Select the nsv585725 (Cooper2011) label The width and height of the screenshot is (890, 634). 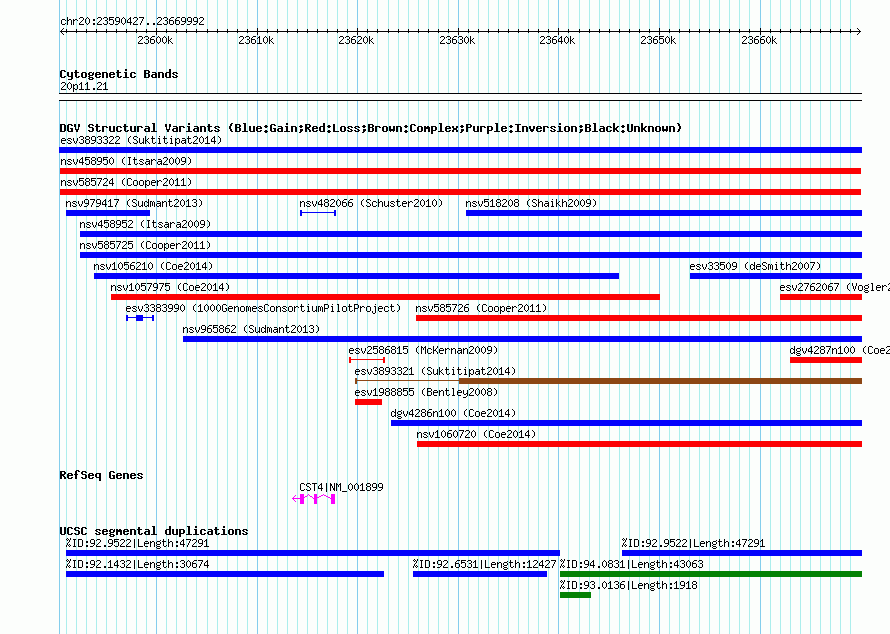(x=145, y=245)
